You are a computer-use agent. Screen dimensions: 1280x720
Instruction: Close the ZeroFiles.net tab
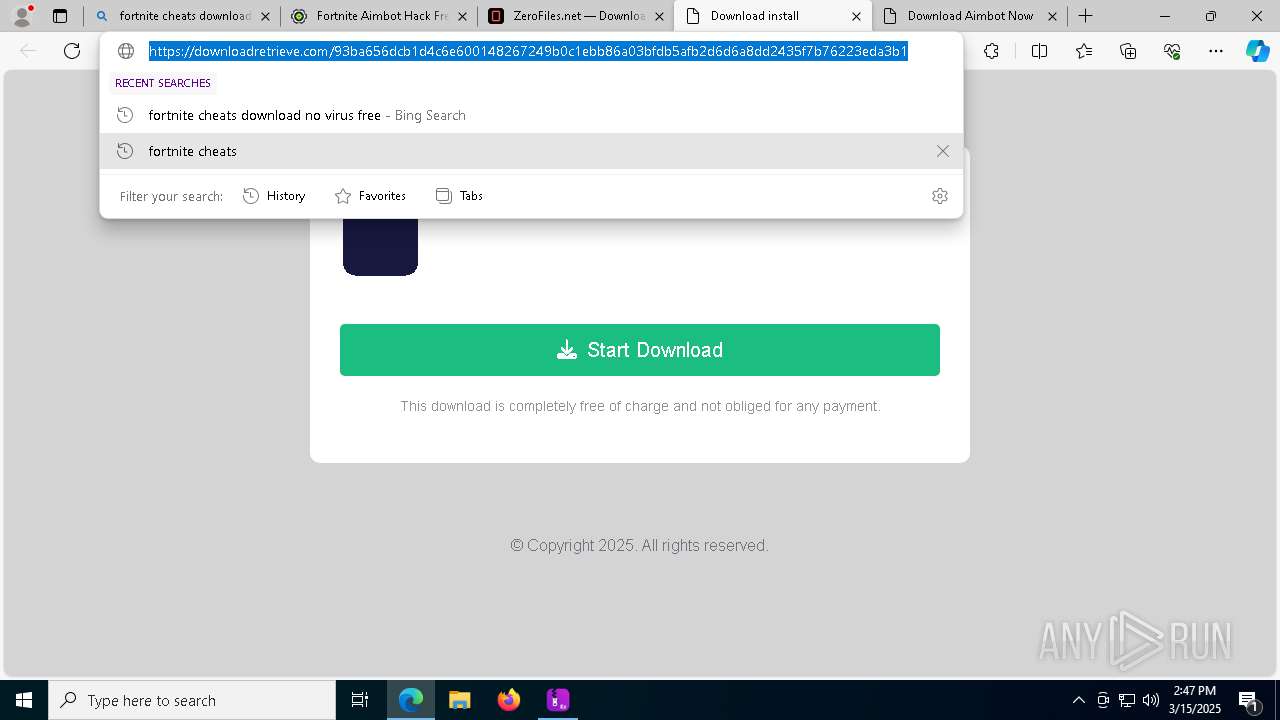[659, 16]
